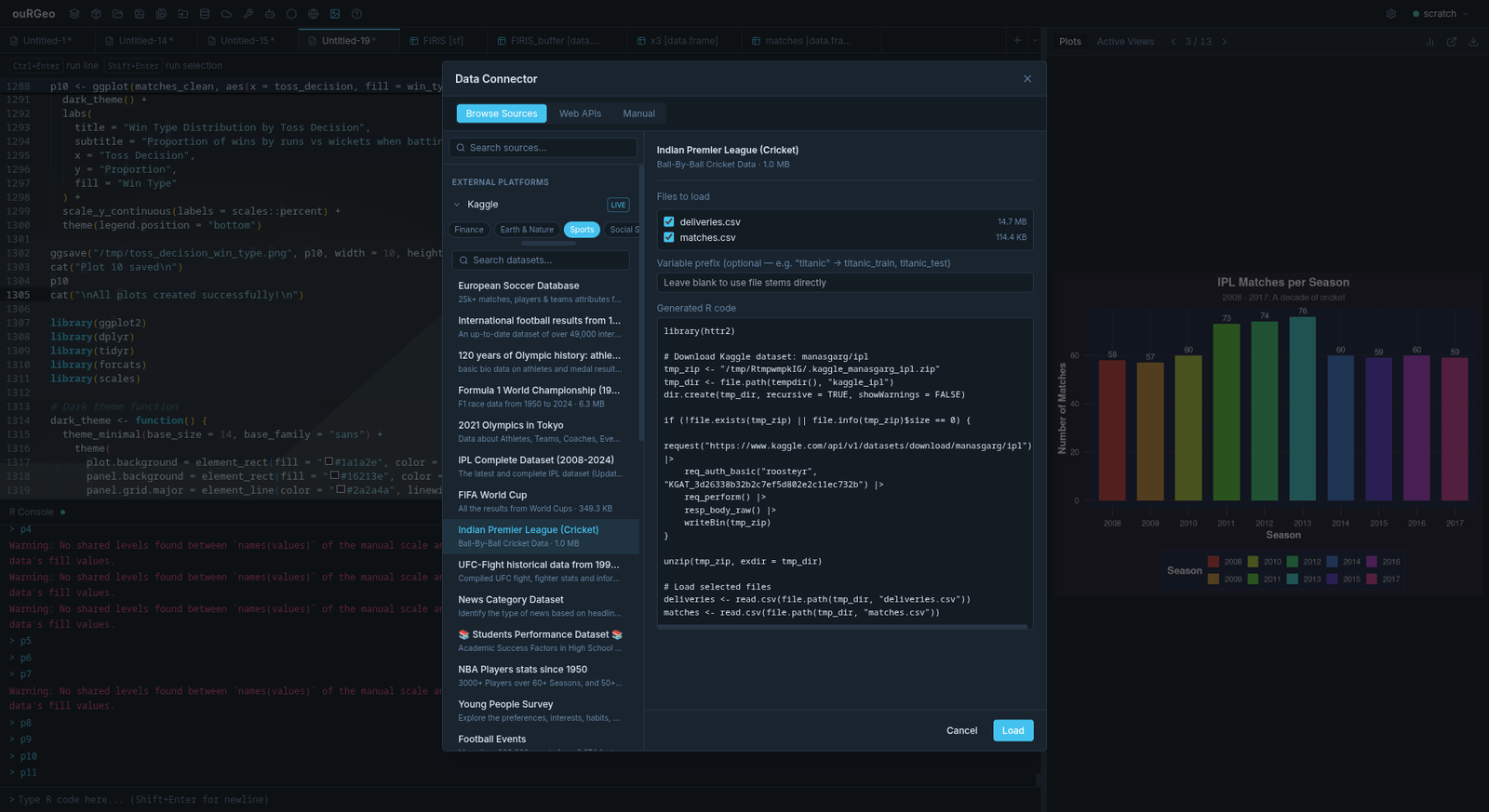Open the Untitled-15 editor tab
This screenshot has width=1489, height=812.
tap(248, 41)
